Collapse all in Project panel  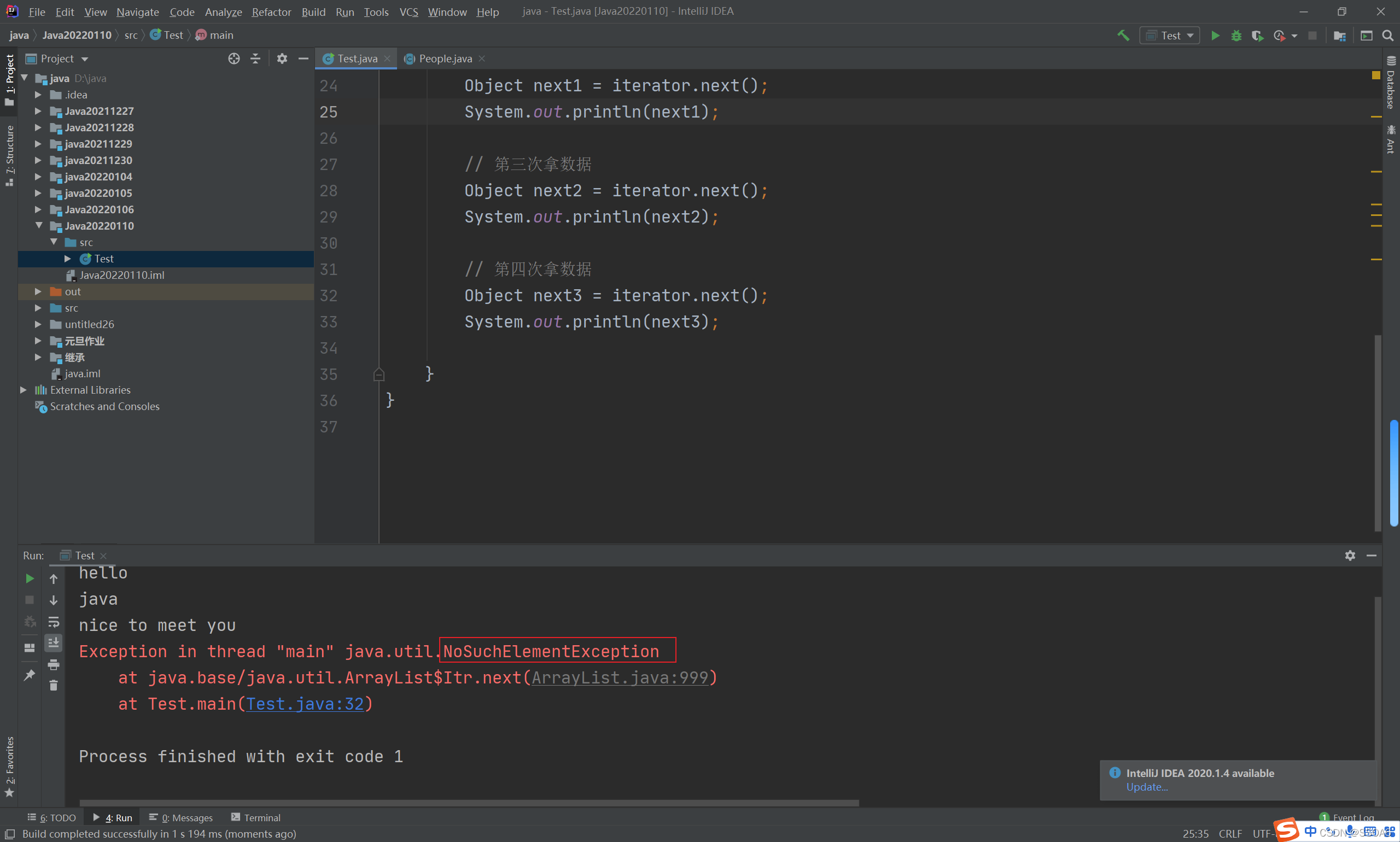255,59
